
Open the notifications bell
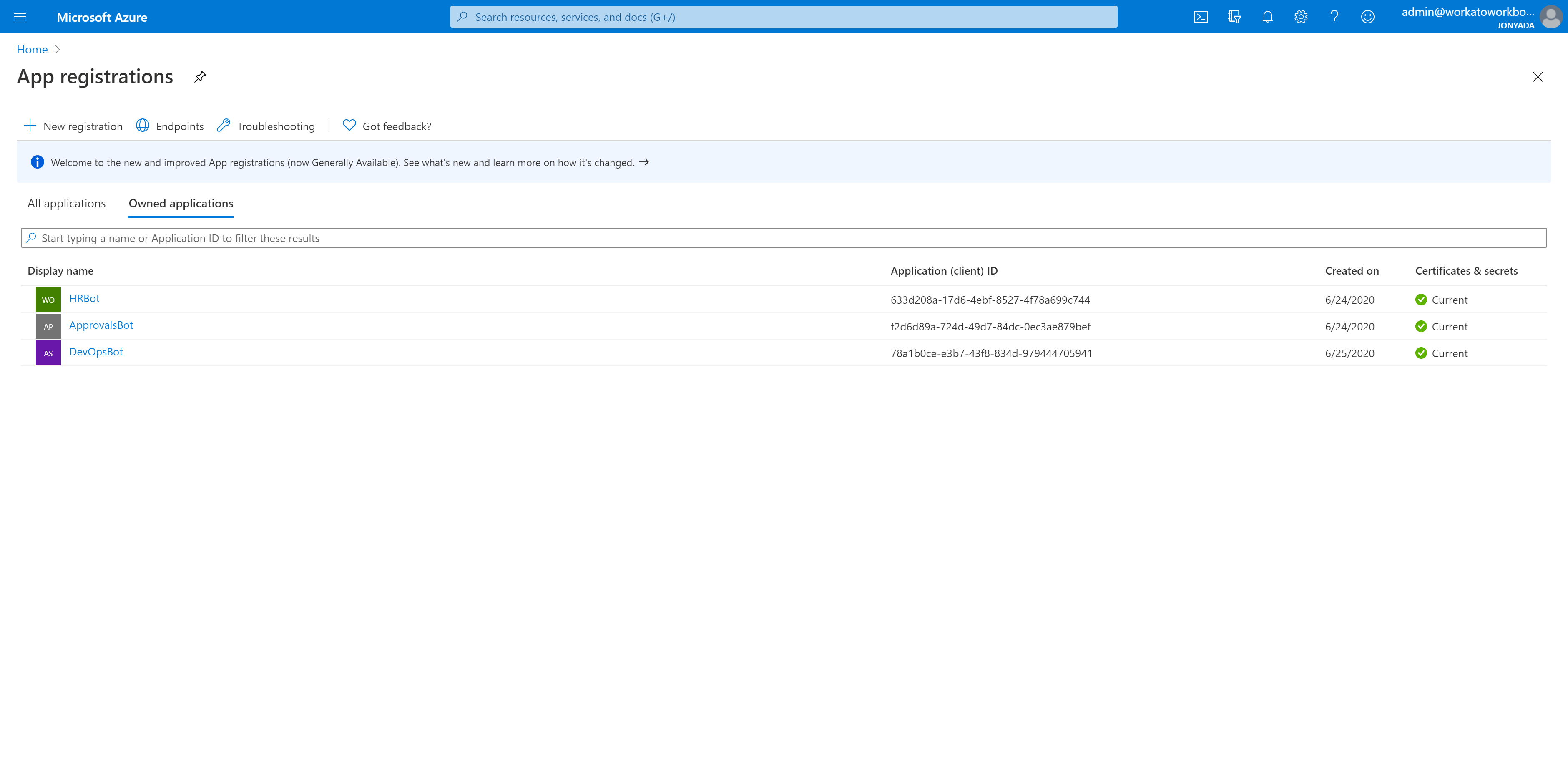pos(1267,17)
